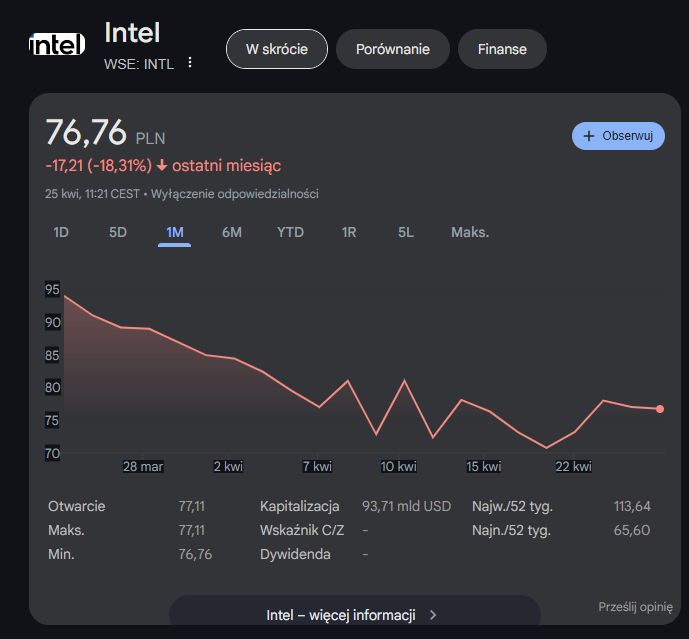Select the 1D time range
The image size is (689, 639).
coord(61,232)
